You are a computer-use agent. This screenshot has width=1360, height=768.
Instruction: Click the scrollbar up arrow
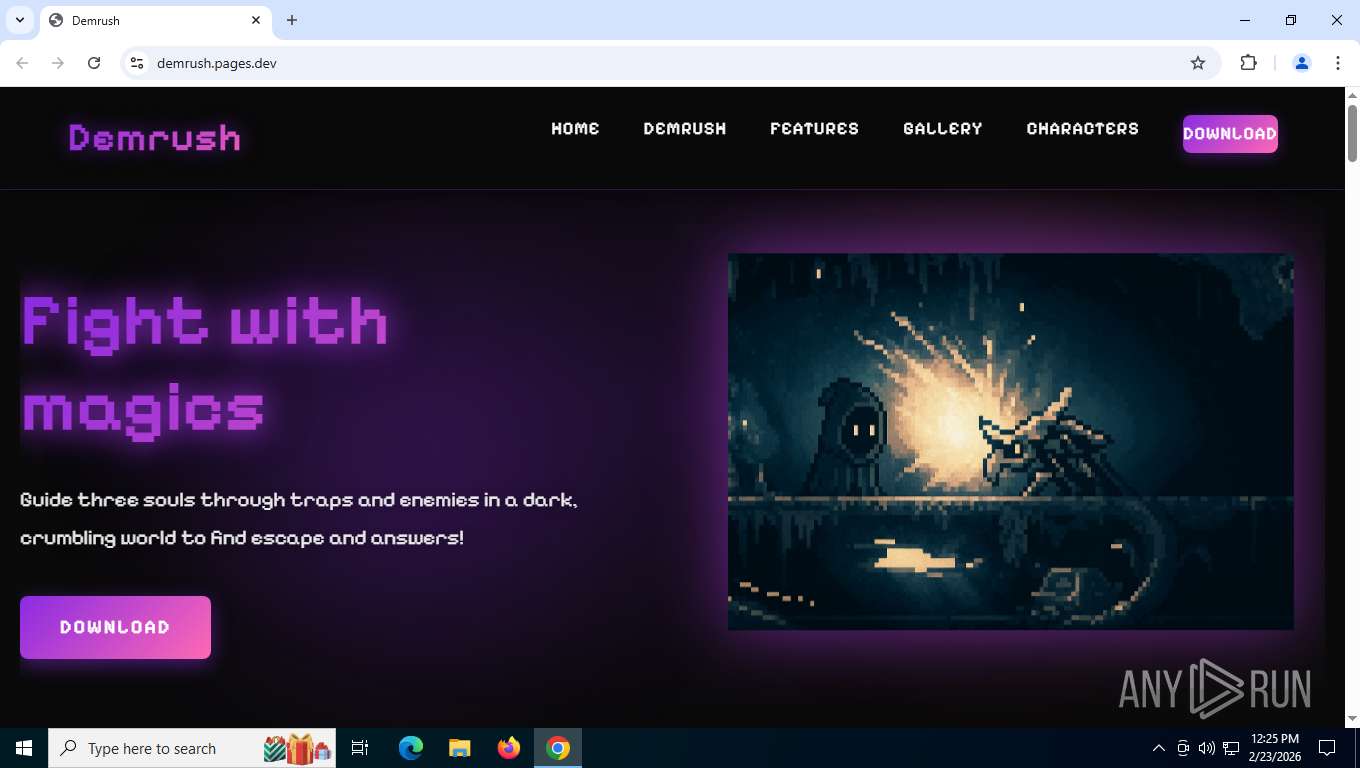point(1352,95)
